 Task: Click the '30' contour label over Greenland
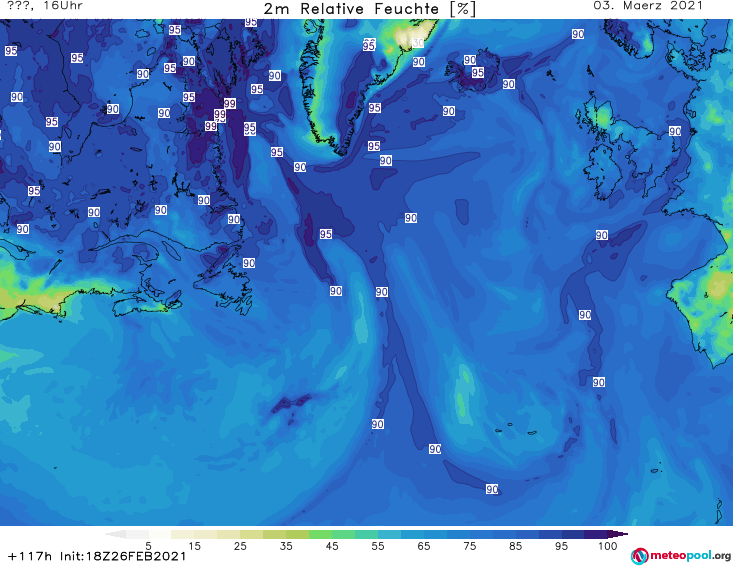point(417,43)
